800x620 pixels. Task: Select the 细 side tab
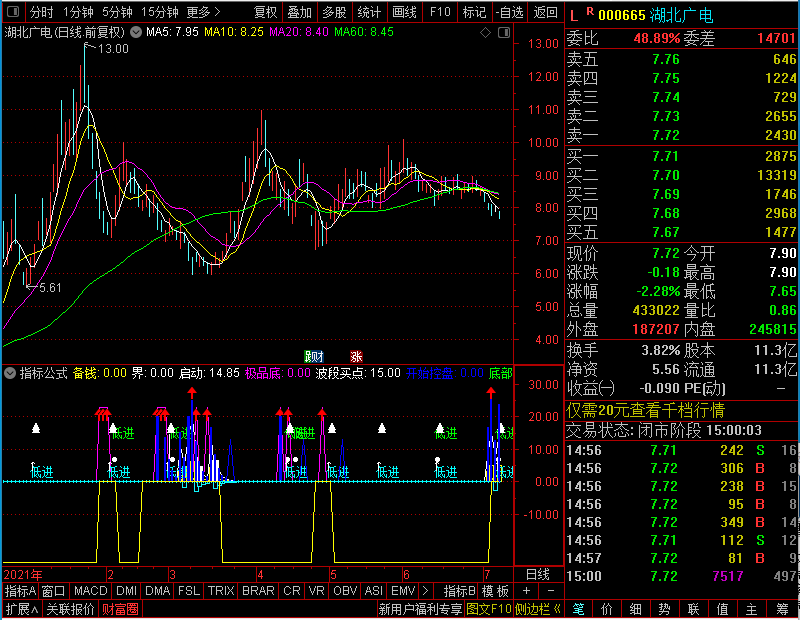tap(635, 609)
